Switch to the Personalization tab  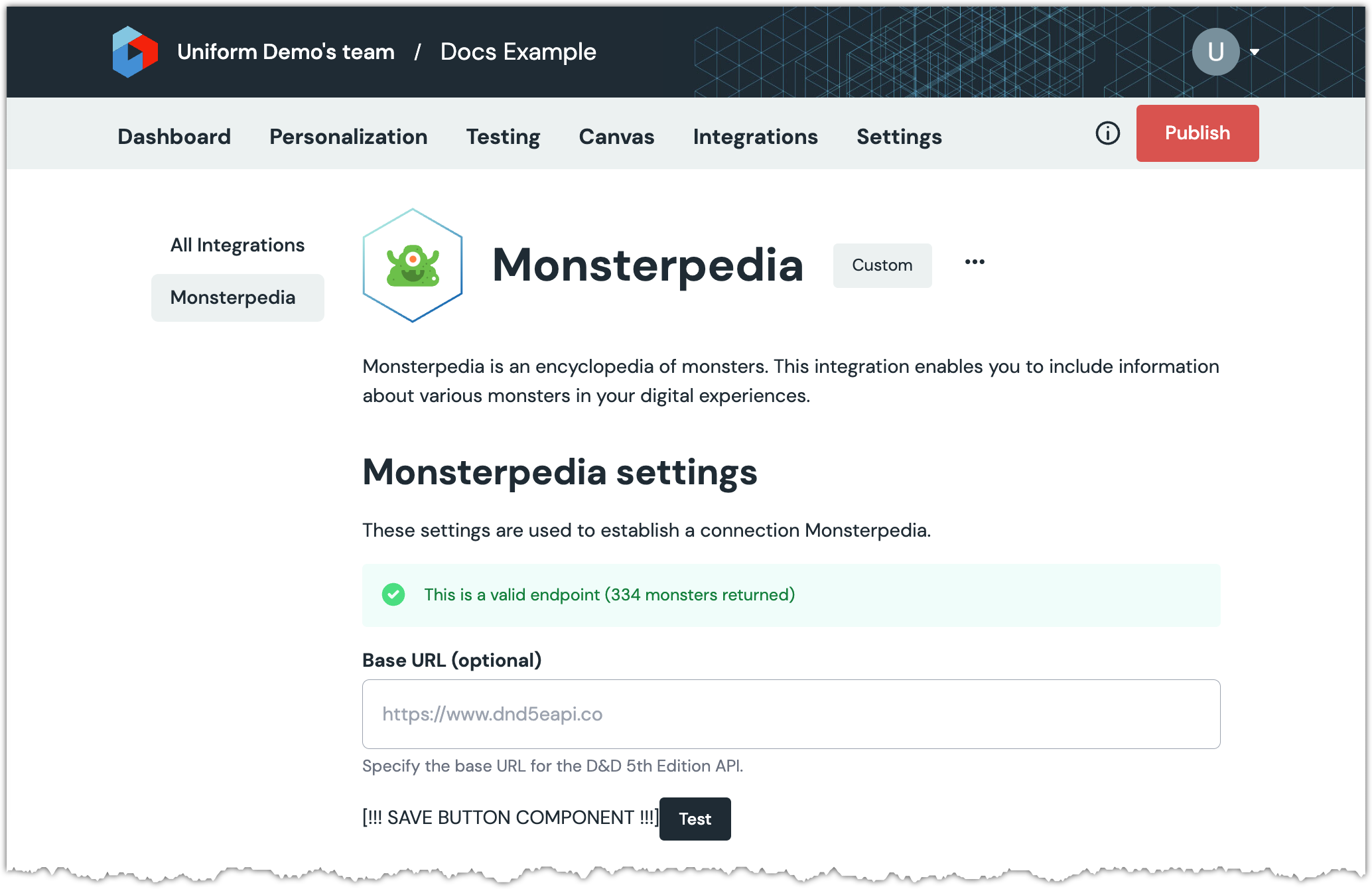coord(348,137)
